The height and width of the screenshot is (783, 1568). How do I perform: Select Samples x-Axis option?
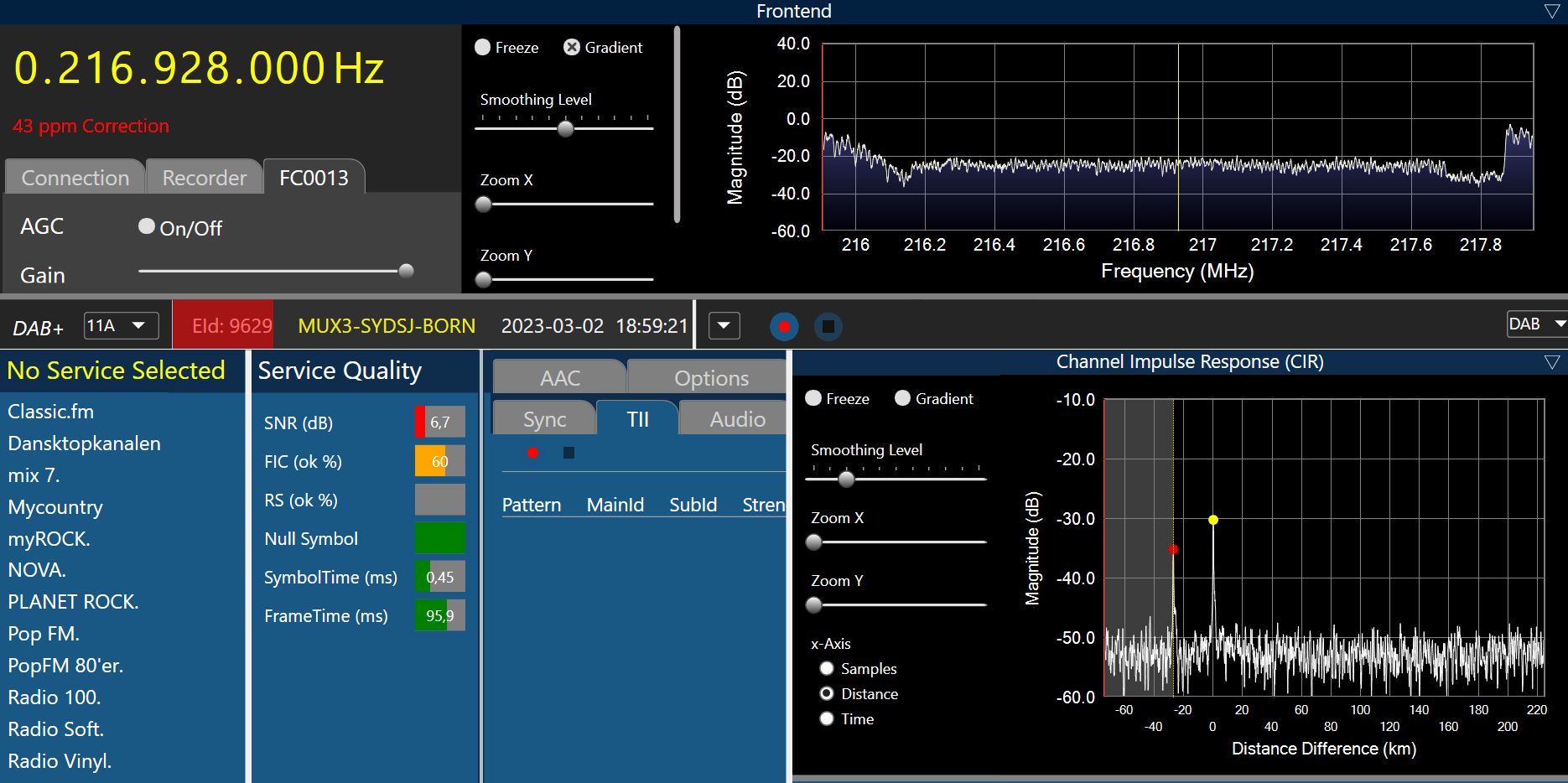click(827, 668)
